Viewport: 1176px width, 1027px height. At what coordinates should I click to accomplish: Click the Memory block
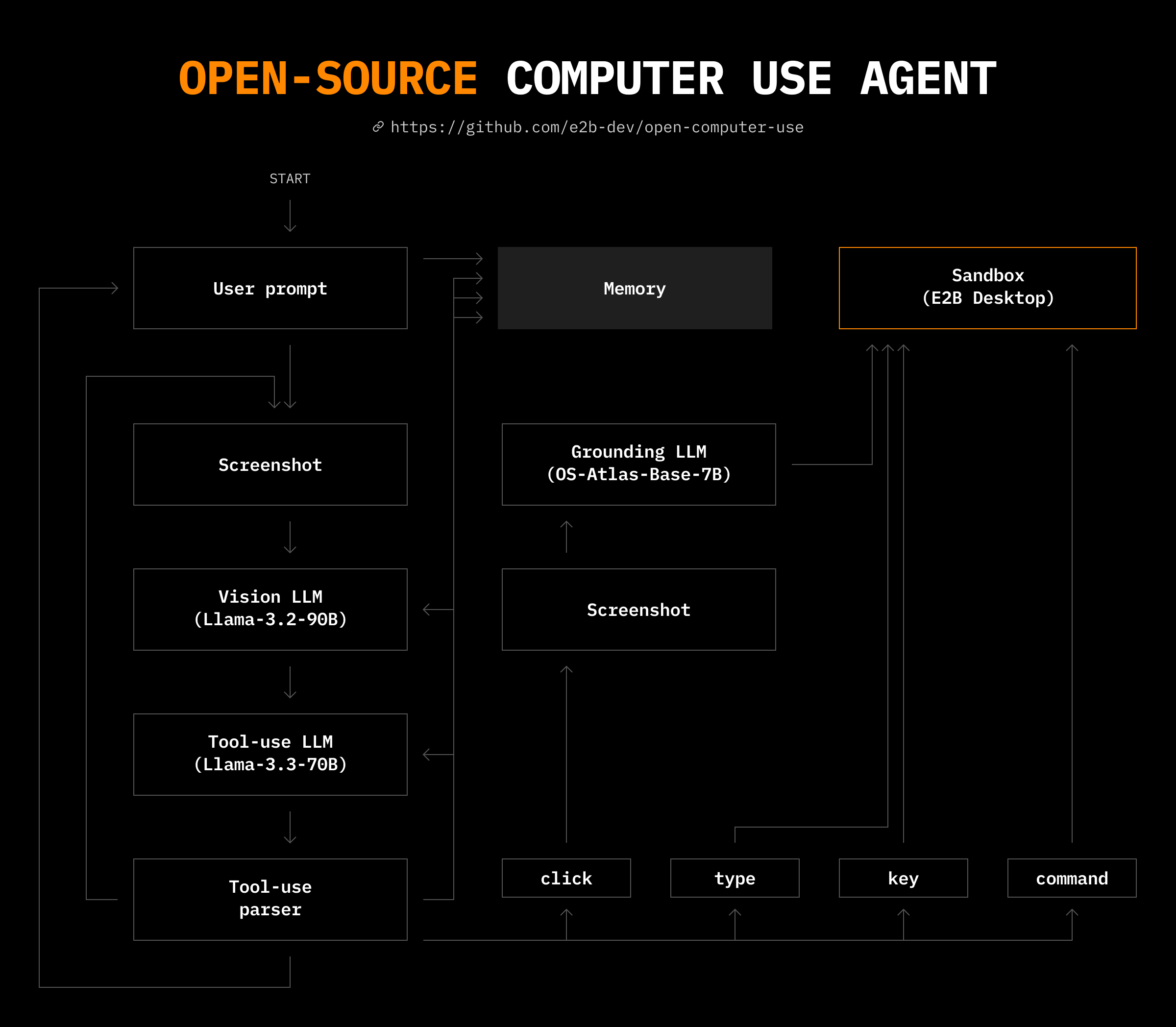point(635,288)
